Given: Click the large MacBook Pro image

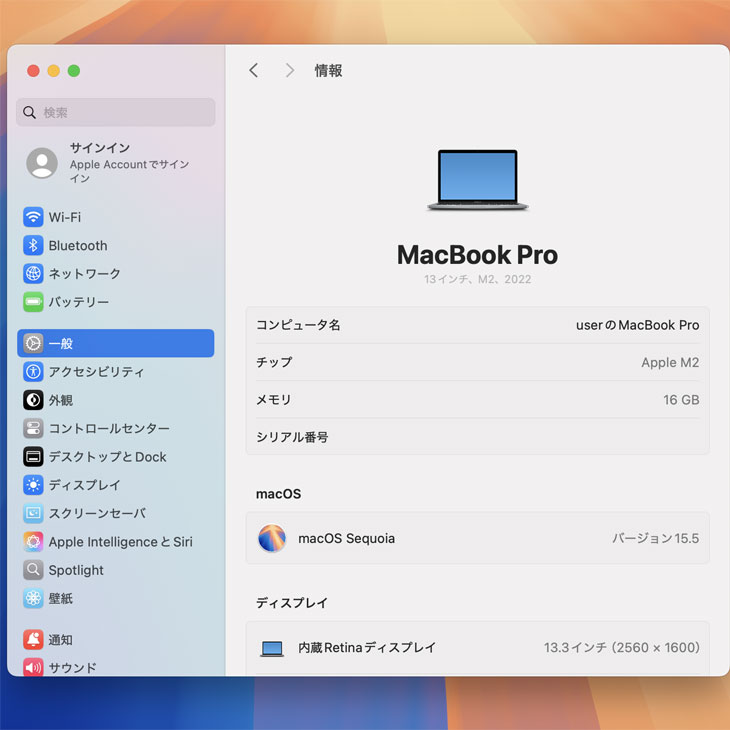Looking at the screenshot, I should point(478,180).
